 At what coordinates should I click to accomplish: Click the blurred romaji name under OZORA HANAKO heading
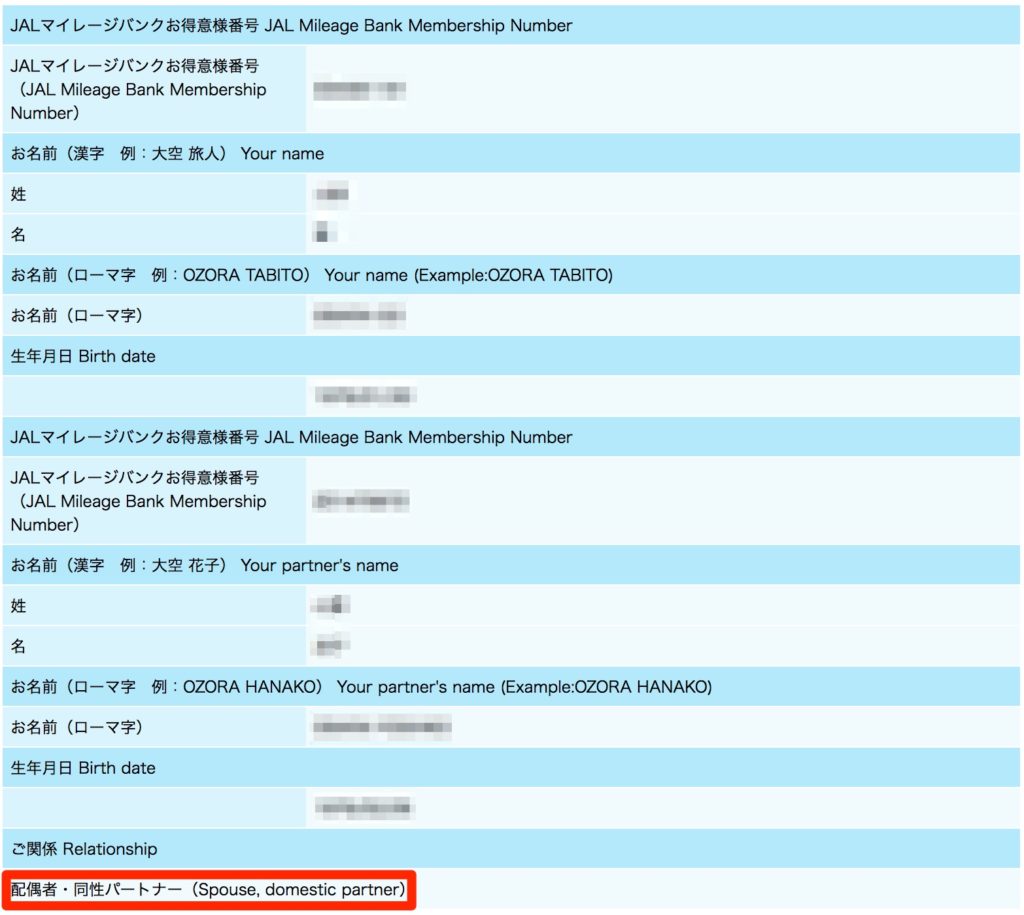coord(382,727)
